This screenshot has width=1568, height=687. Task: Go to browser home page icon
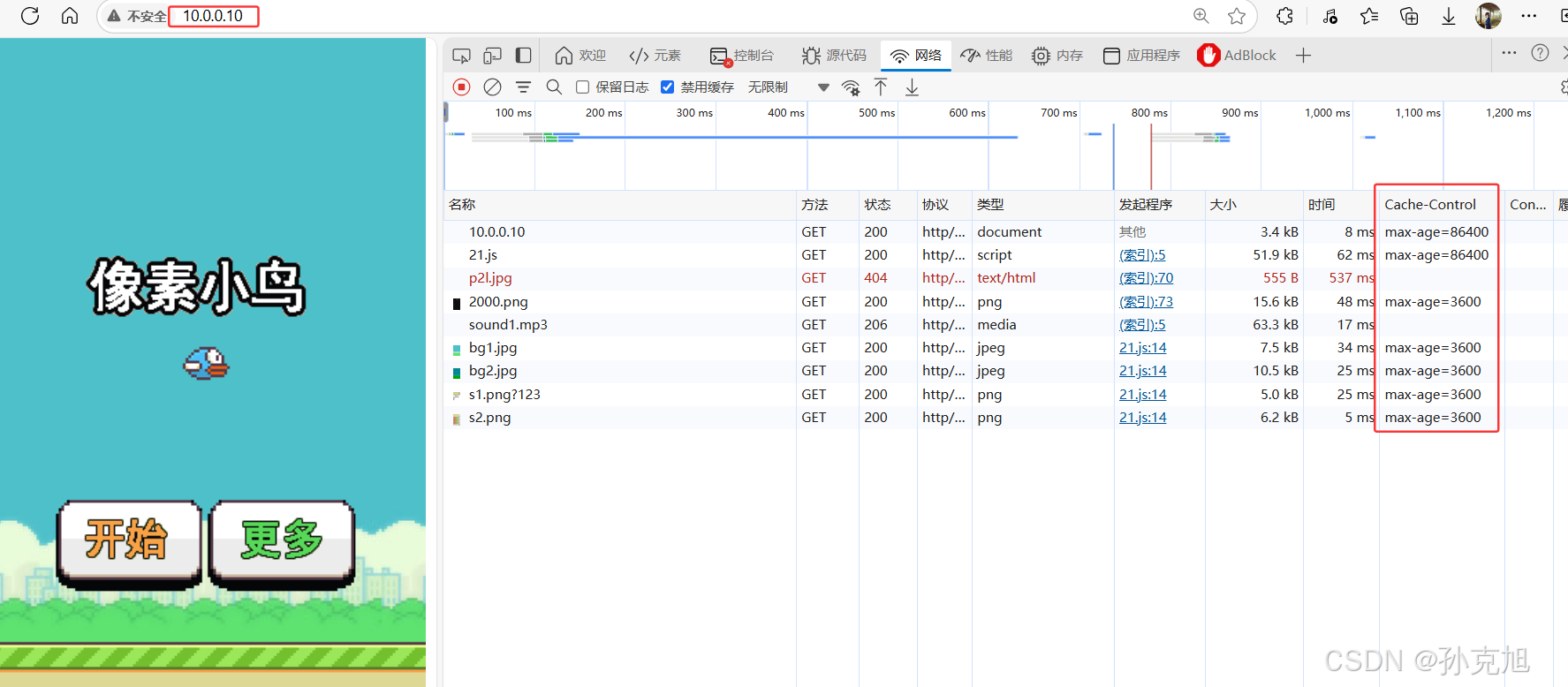coord(70,16)
